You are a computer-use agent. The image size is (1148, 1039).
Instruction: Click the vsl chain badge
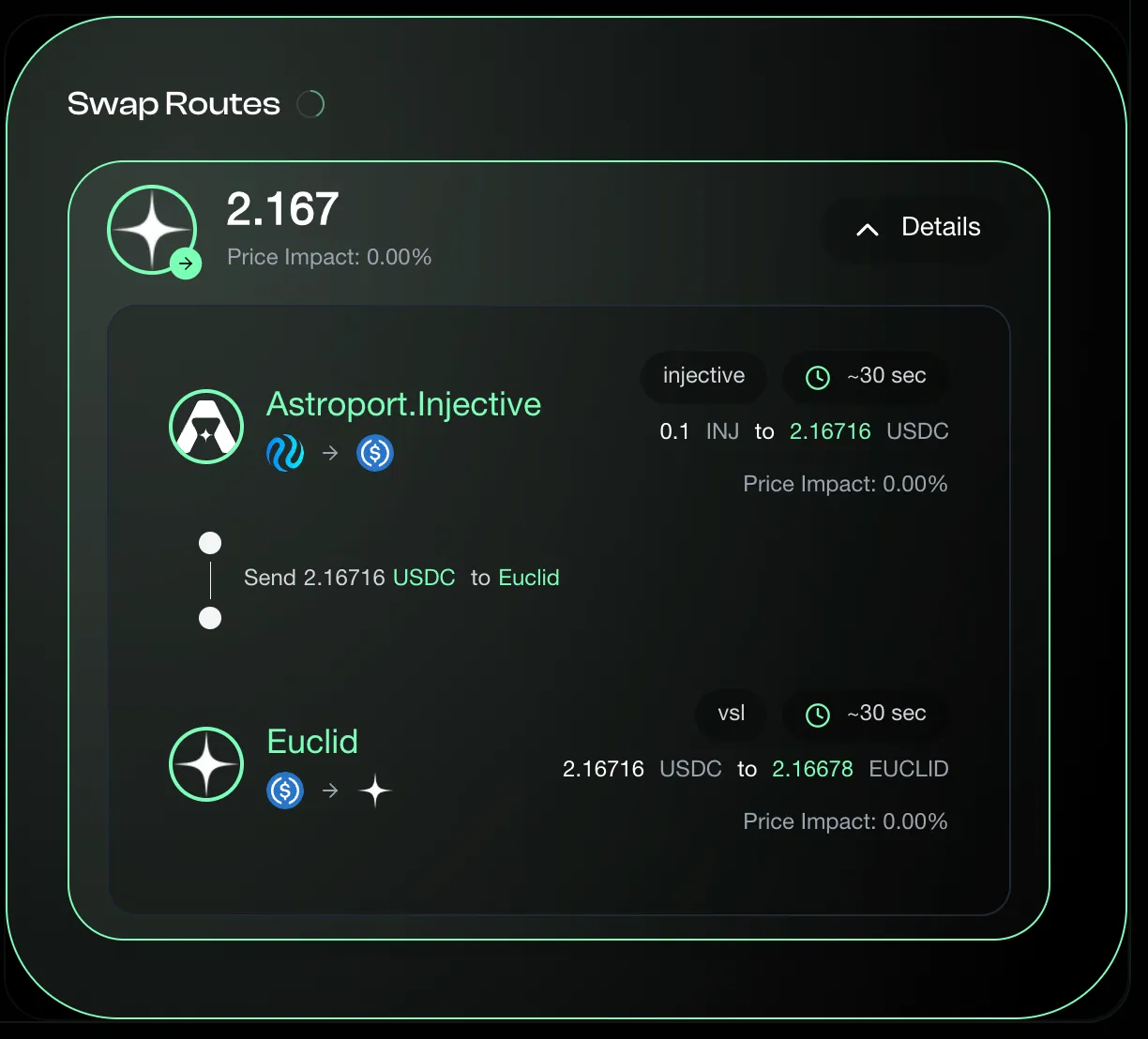coord(731,714)
